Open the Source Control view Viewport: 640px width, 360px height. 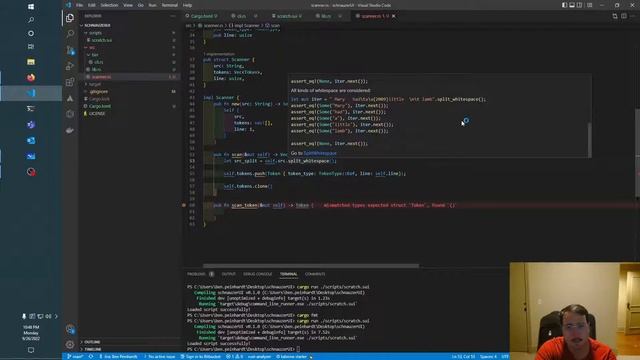point(70,50)
